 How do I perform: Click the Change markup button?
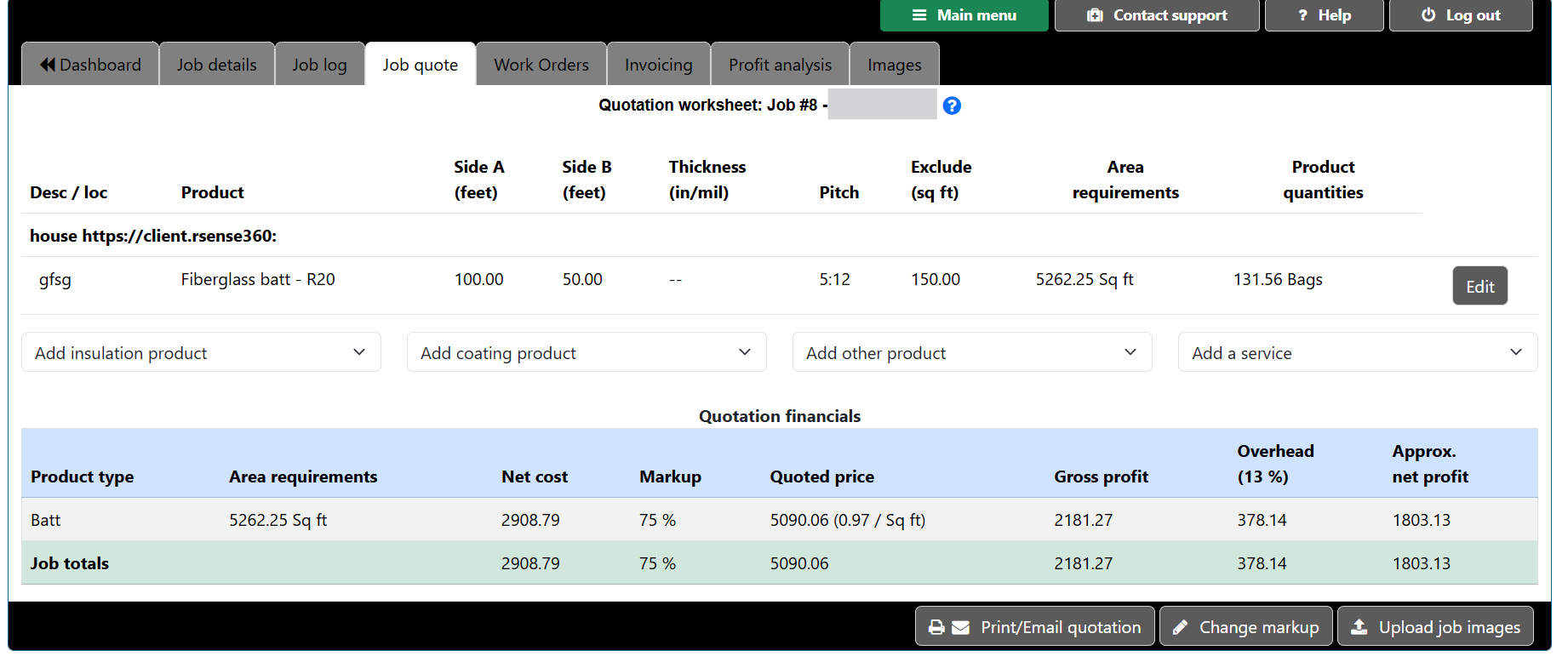(x=1246, y=627)
